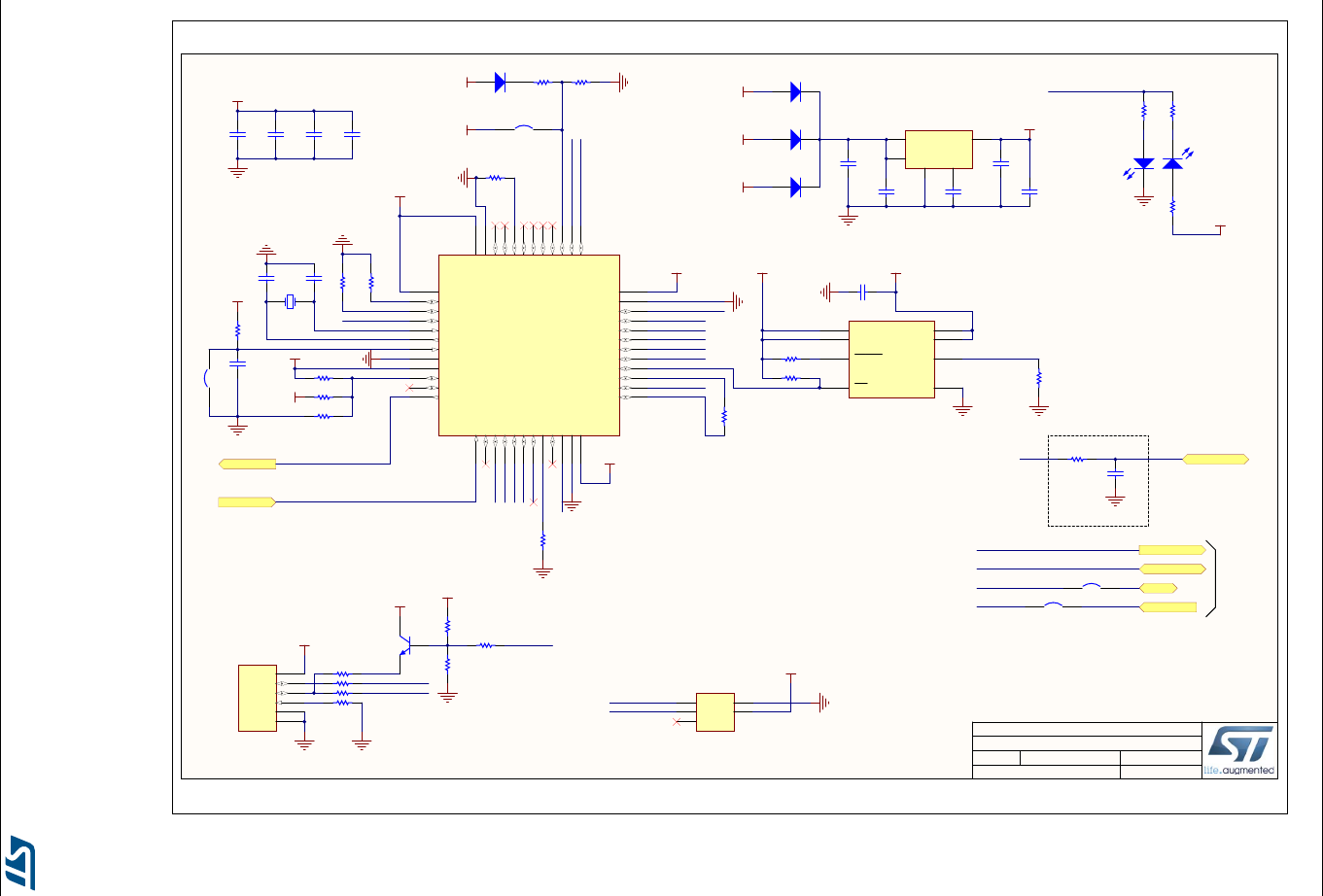
Task: Select the large yellow microcontroller block
Action: (x=529, y=345)
